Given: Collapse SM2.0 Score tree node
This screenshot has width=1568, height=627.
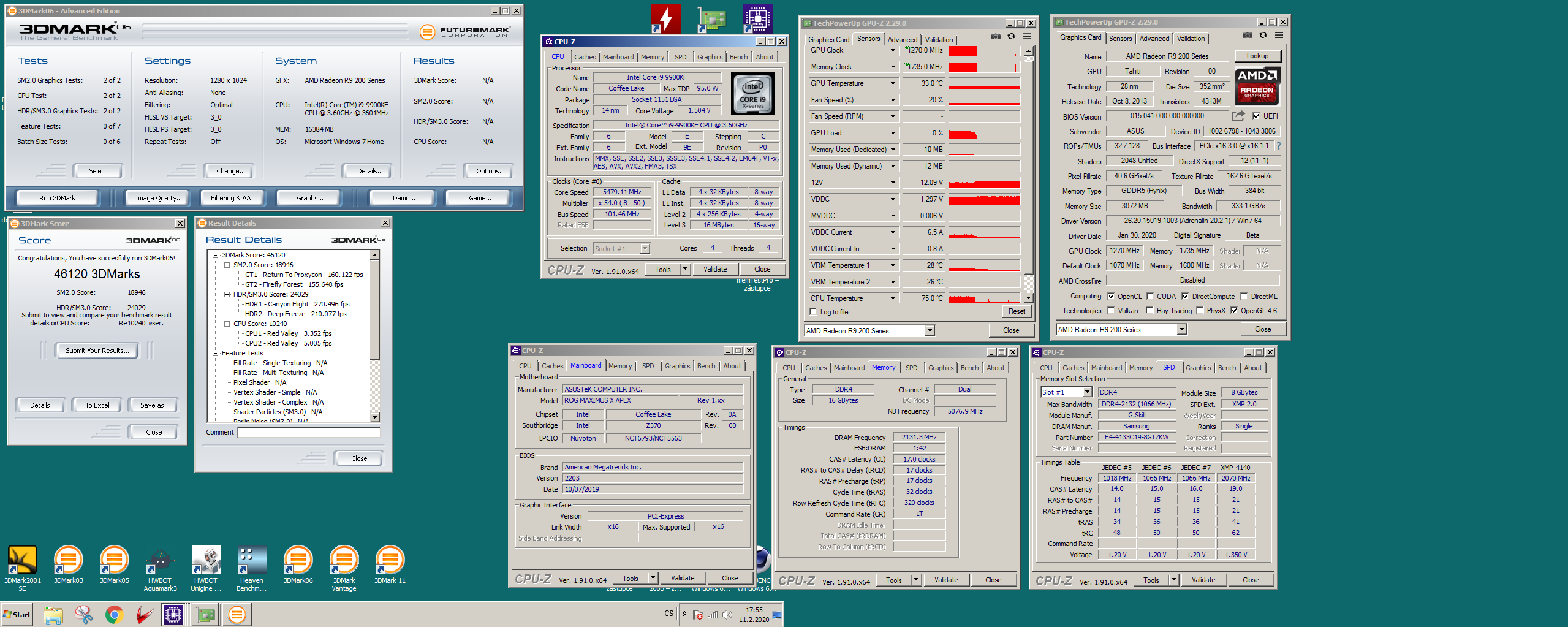Looking at the screenshot, I should pos(227,265).
